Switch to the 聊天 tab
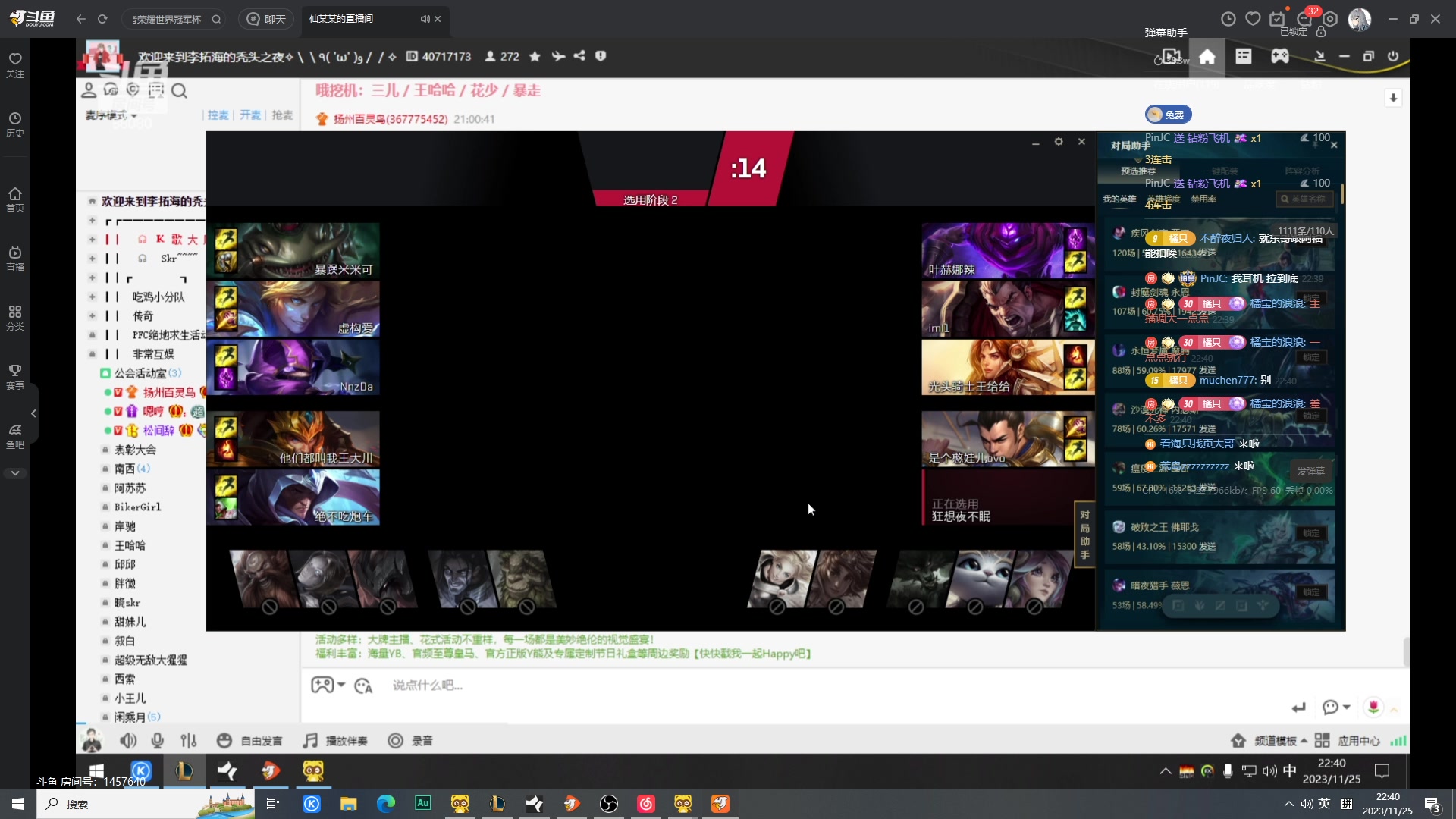 [266, 19]
